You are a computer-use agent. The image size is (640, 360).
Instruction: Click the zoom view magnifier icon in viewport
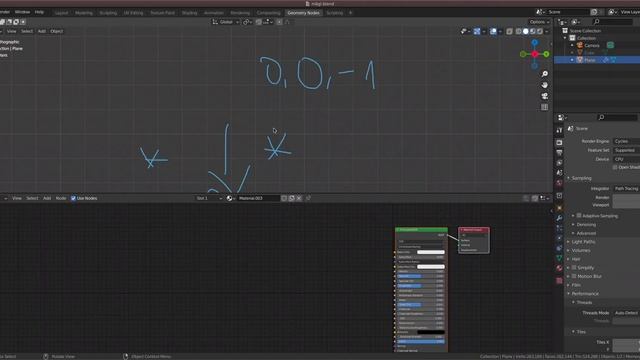pyautogui.click(x=544, y=74)
